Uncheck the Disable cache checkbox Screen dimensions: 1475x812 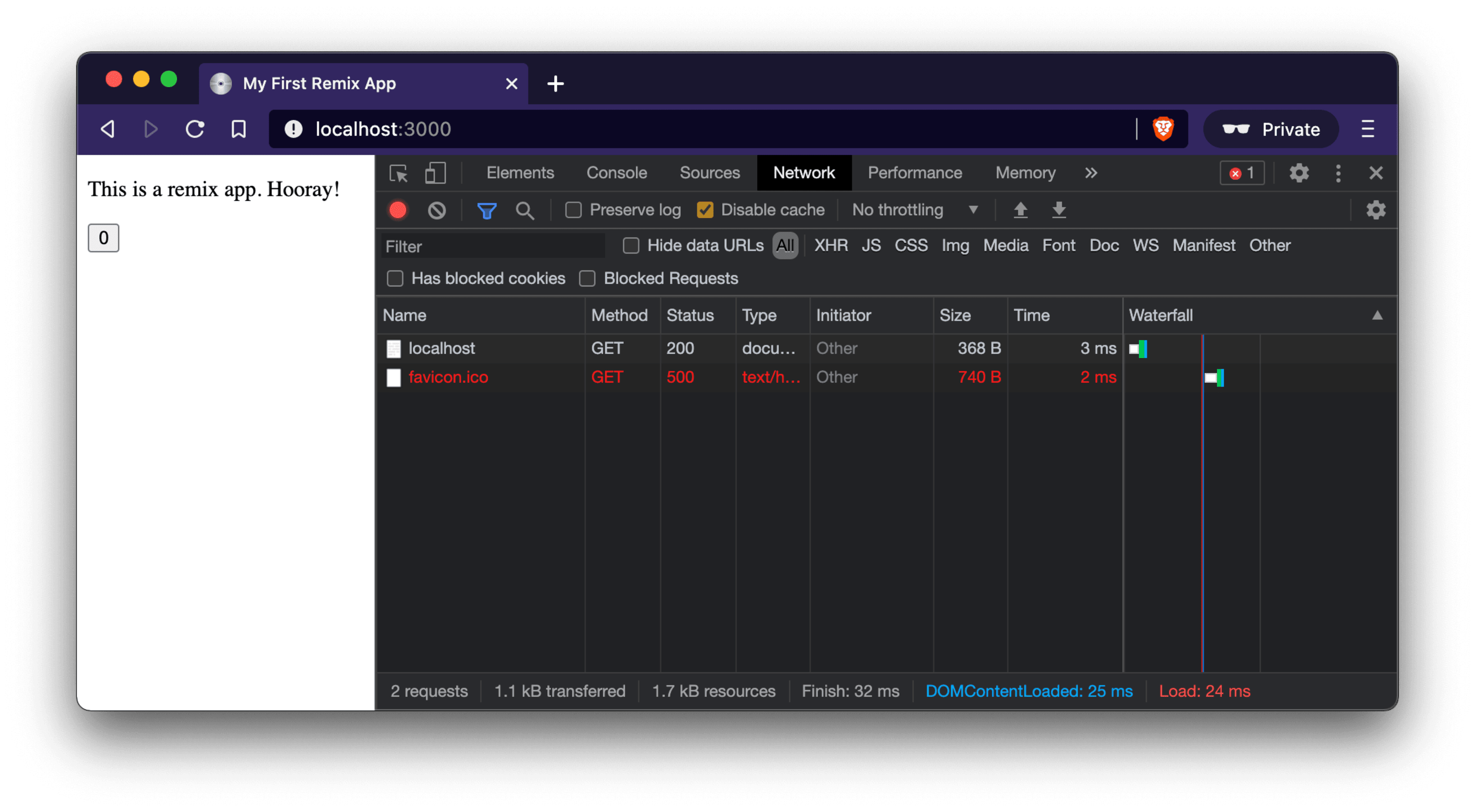click(x=705, y=210)
